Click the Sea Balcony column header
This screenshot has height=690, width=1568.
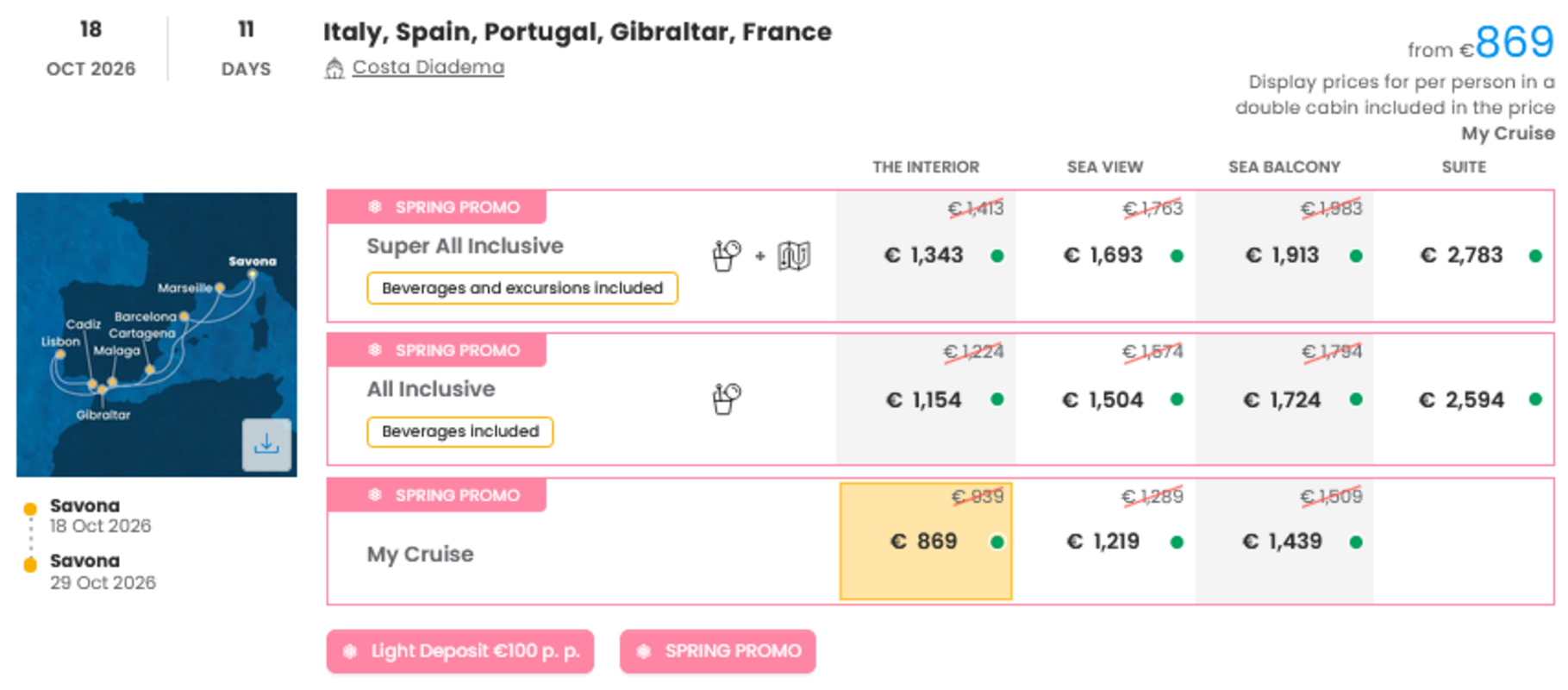click(1284, 167)
